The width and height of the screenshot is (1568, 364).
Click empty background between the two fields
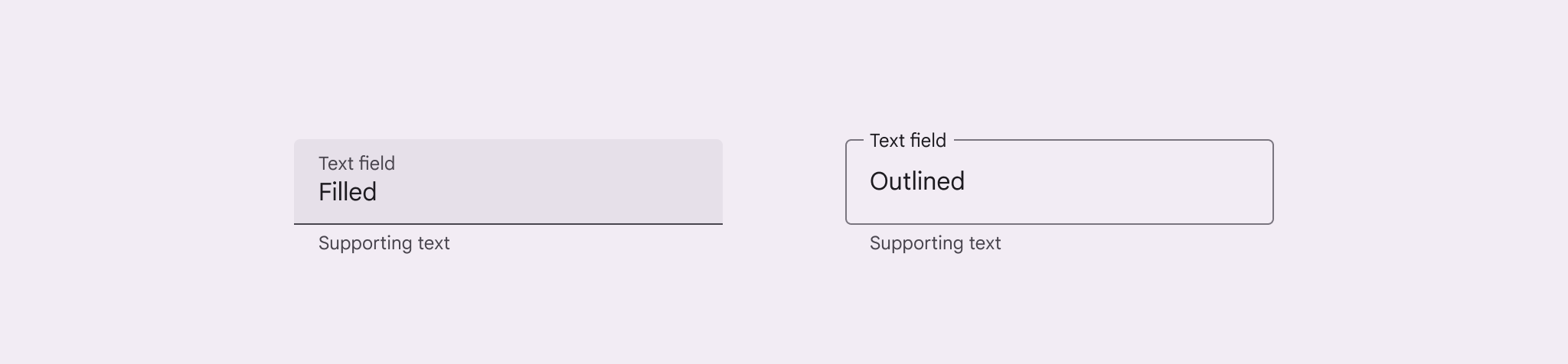(784, 182)
